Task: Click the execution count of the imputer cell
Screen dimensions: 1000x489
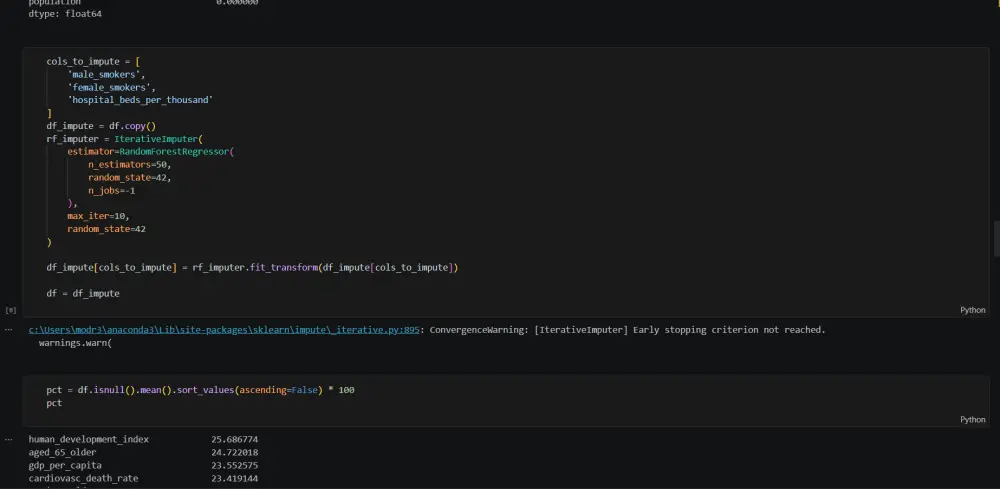Action: [10, 310]
